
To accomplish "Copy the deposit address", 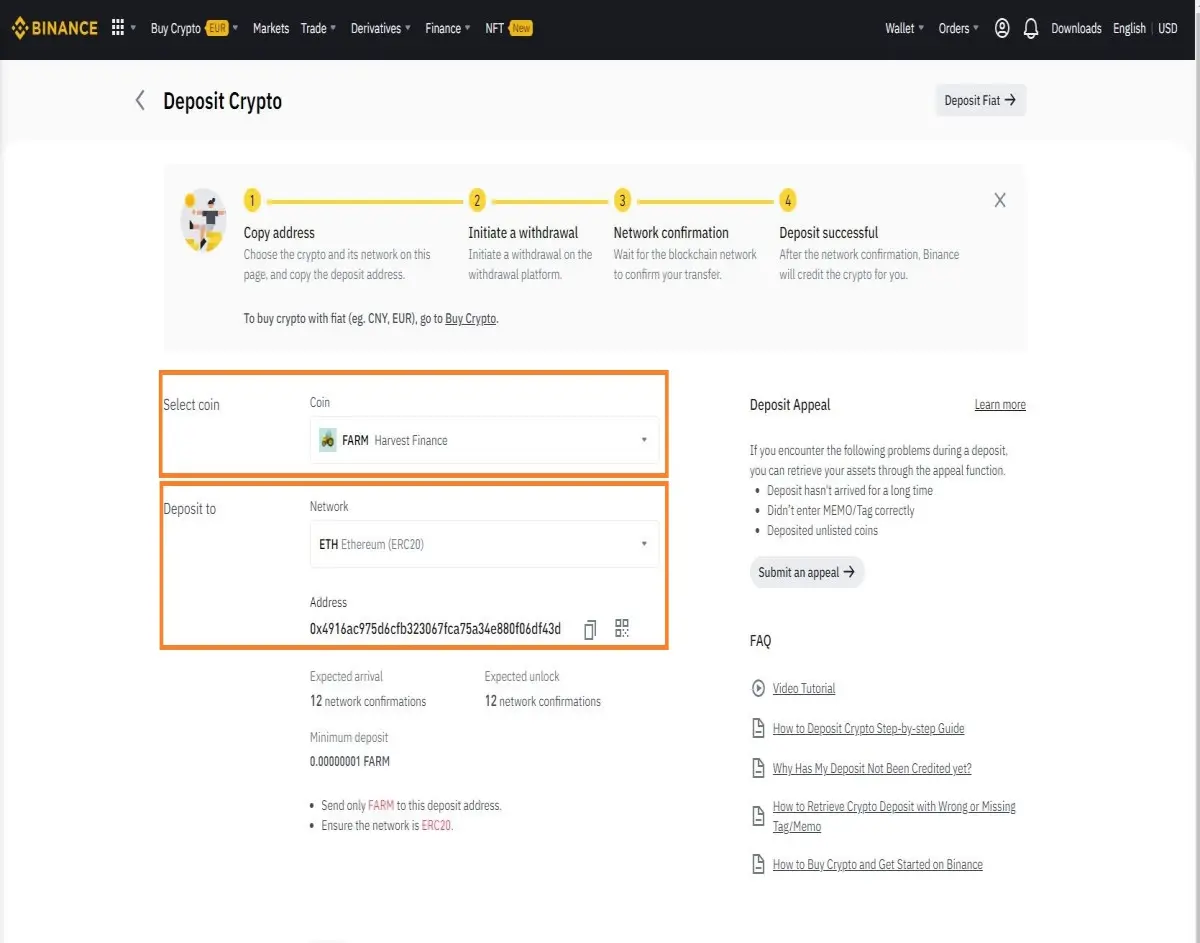I will 590,629.
